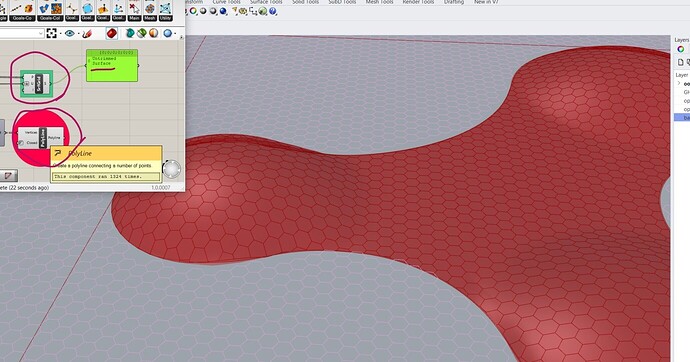Expand the first layer with chevron arrow
Viewport: 690px width, 362px height.
(679, 84)
